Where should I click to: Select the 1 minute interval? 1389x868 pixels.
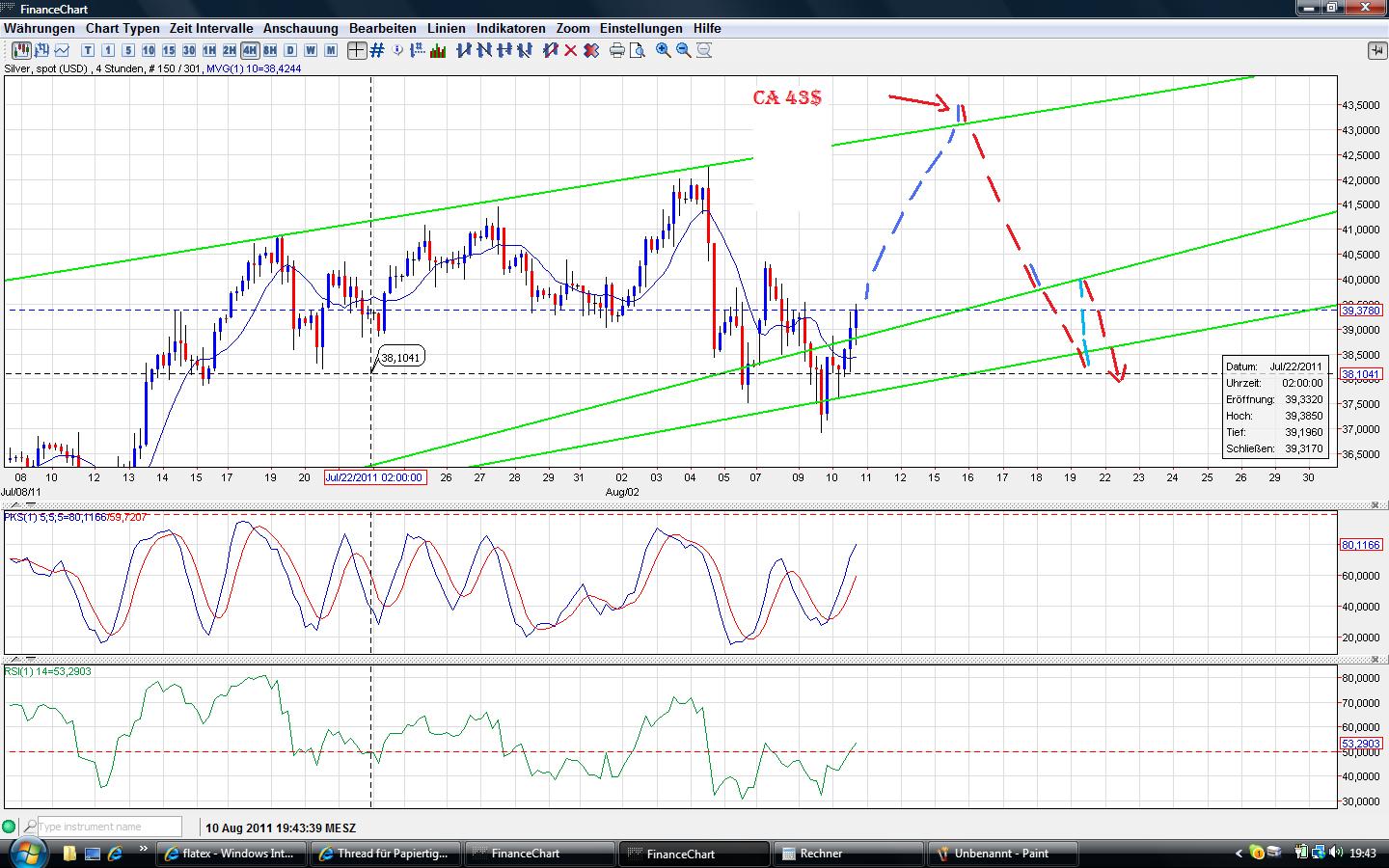tap(108, 50)
